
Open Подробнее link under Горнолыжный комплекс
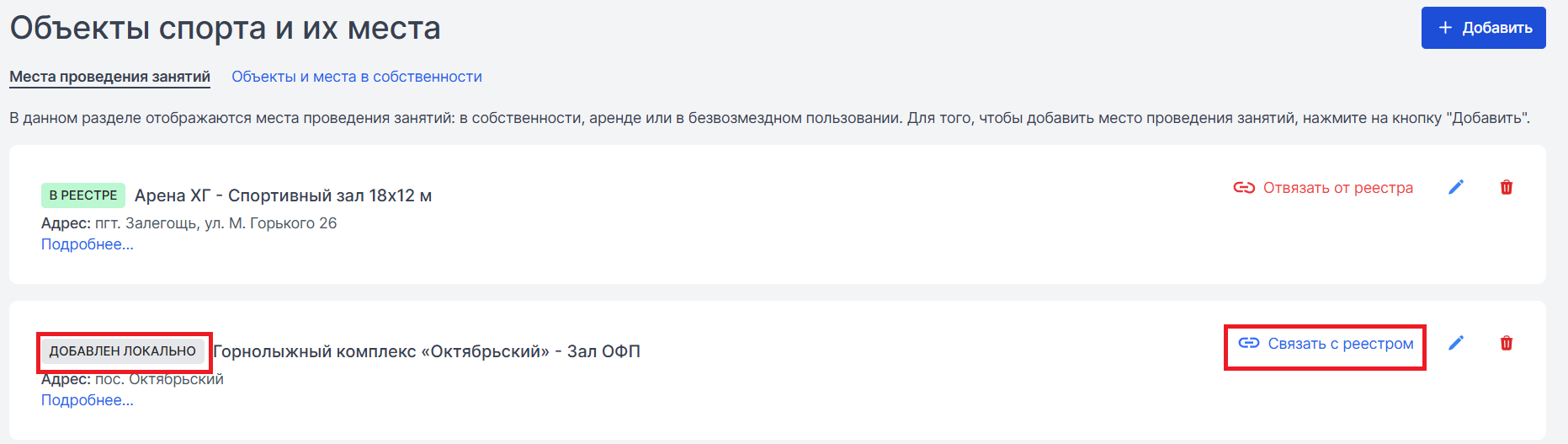pos(88,400)
